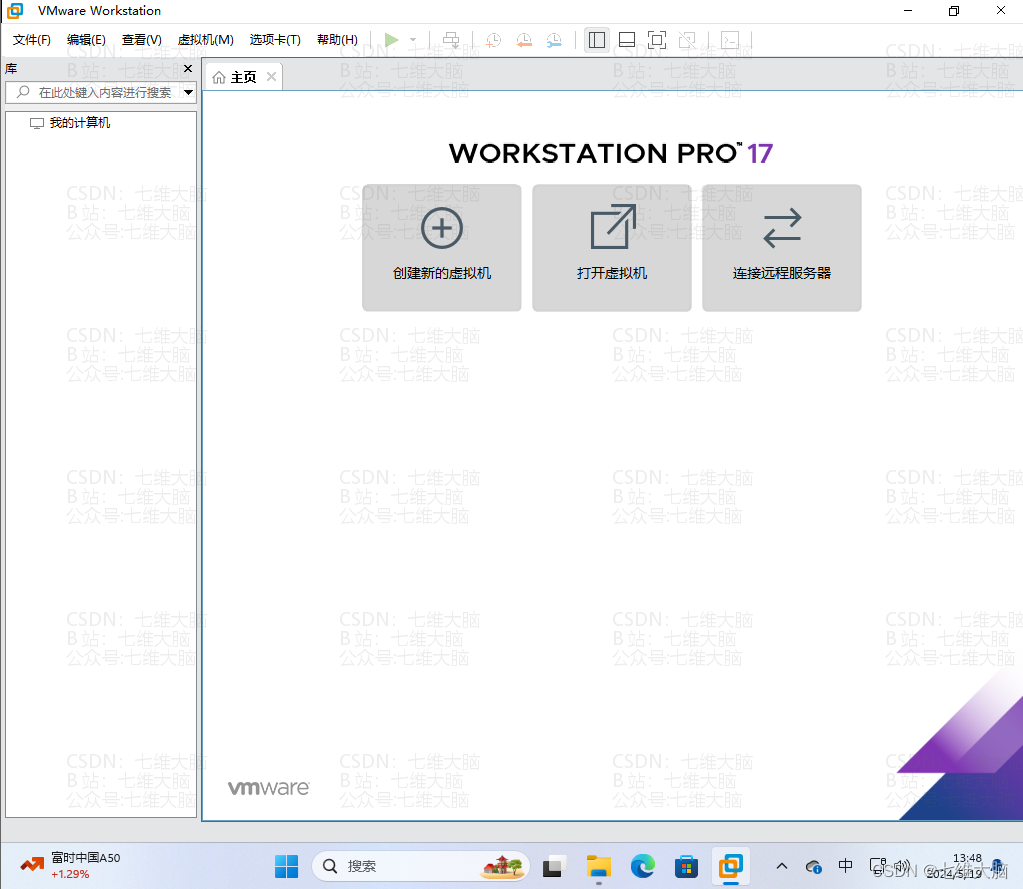Open Task View on the taskbar
Viewport: 1023px width, 889px height.
(x=552, y=866)
